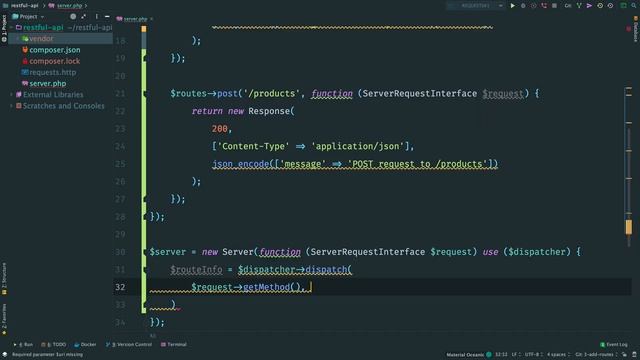This screenshot has width=640, height=360.
Task: Click the purple push arrow icon
Action: (589, 6)
